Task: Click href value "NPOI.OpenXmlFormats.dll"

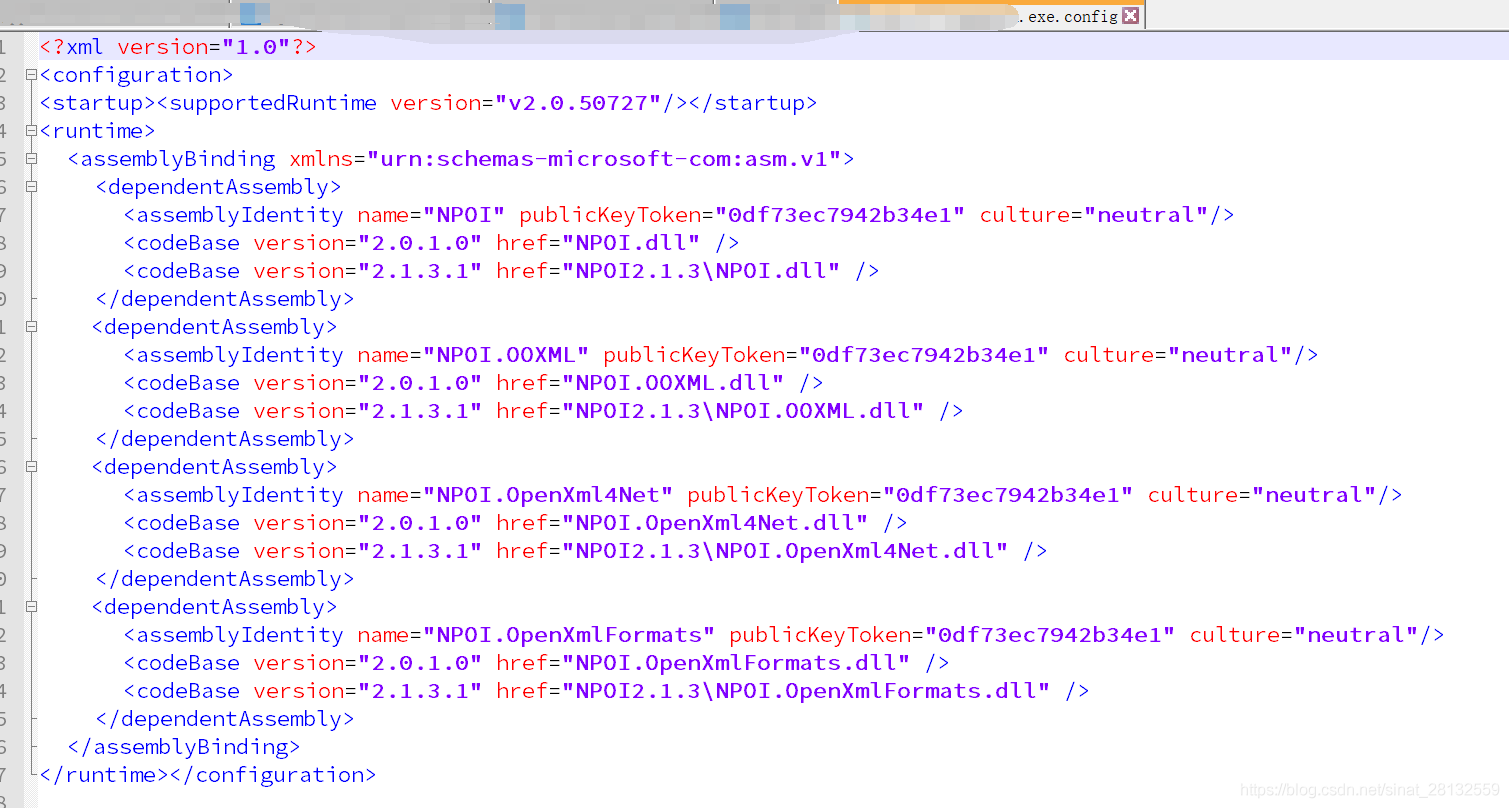Action: pyautogui.click(x=736, y=663)
